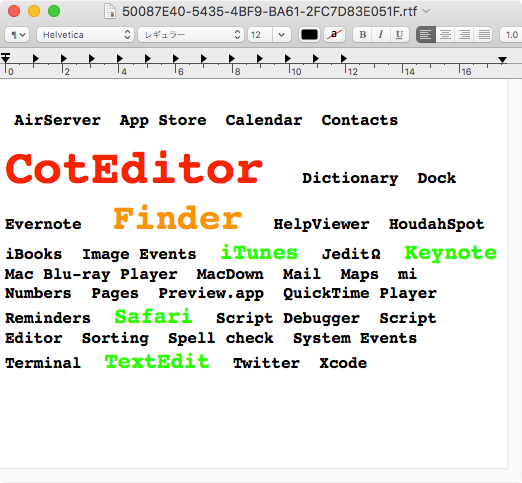
Task: Center align the text
Action: (445, 35)
